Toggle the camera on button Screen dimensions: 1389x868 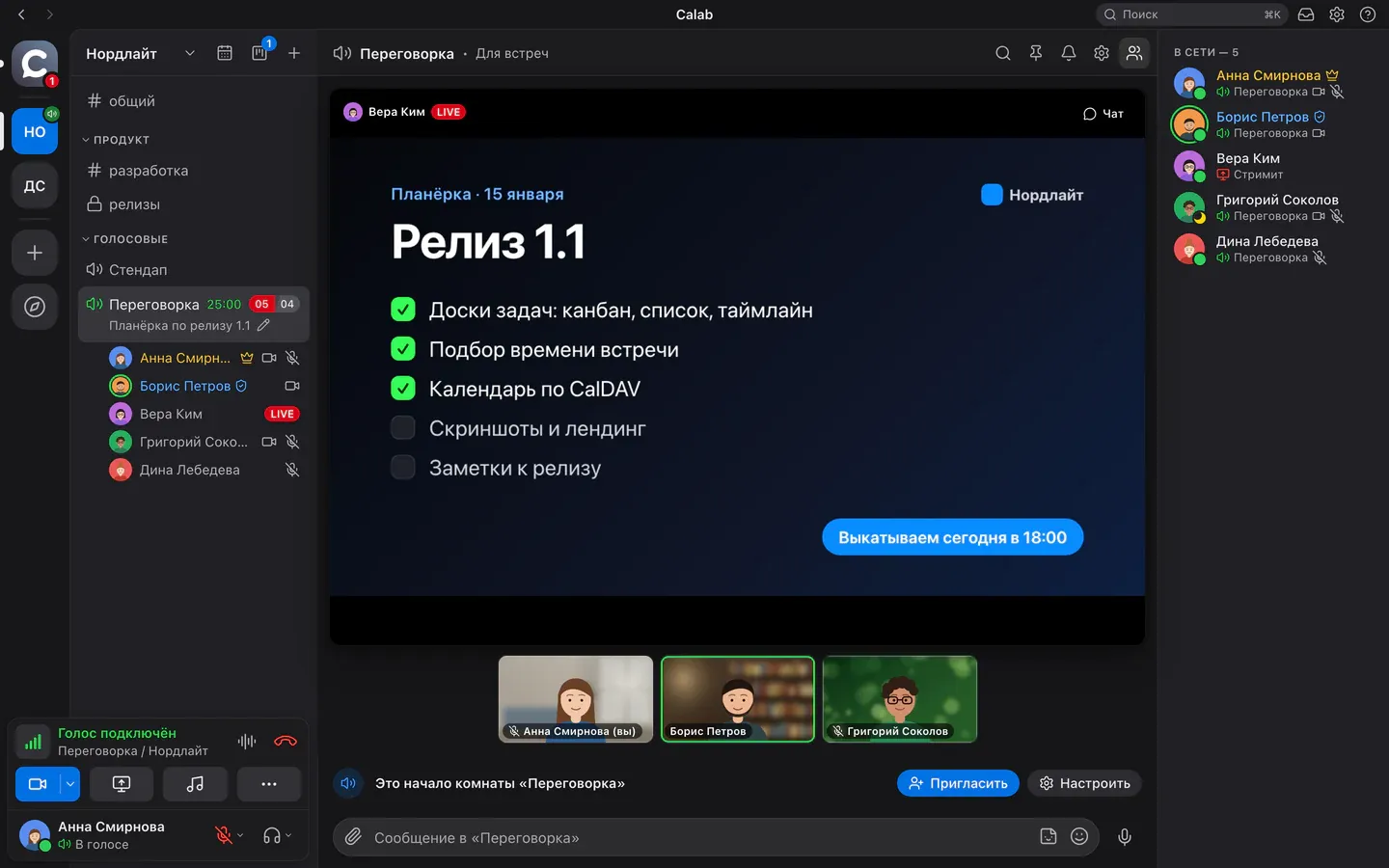coord(38,784)
